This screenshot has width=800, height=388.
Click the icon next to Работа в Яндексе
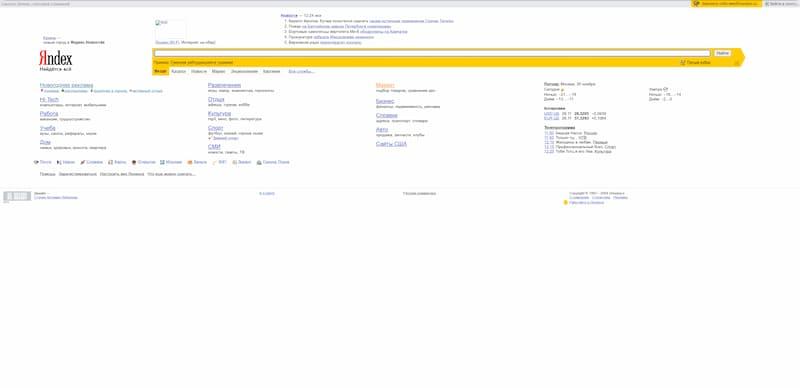tap(566, 203)
